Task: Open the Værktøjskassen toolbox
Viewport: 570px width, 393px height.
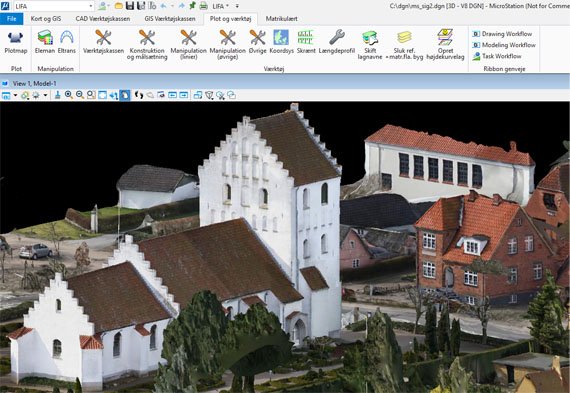Action: click(103, 43)
